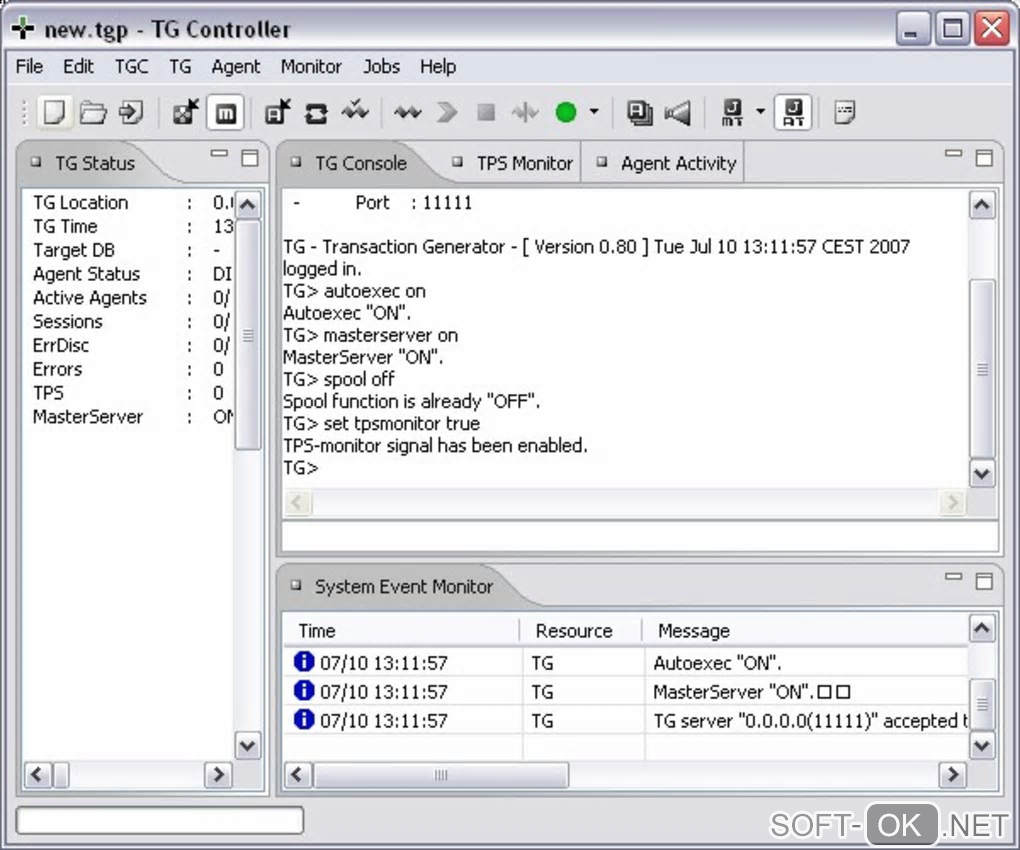Click the megaphone broadcast icon

tap(678, 114)
